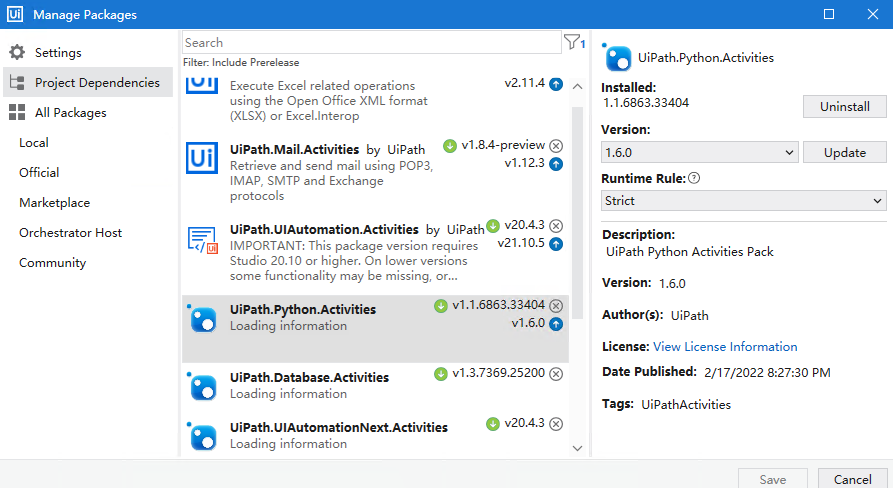Click the UiPath.UIAutomation.Activities package logo

[x=203, y=240]
